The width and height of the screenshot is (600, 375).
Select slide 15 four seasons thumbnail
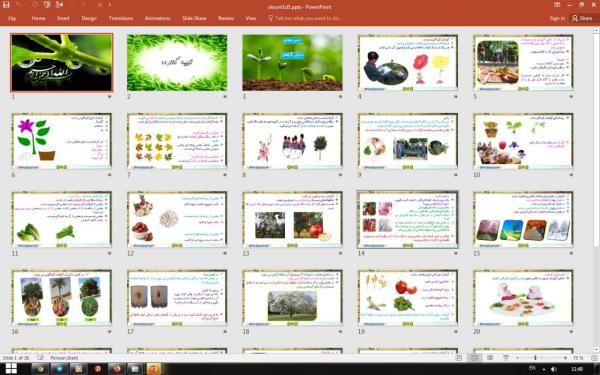click(x=523, y=220)
